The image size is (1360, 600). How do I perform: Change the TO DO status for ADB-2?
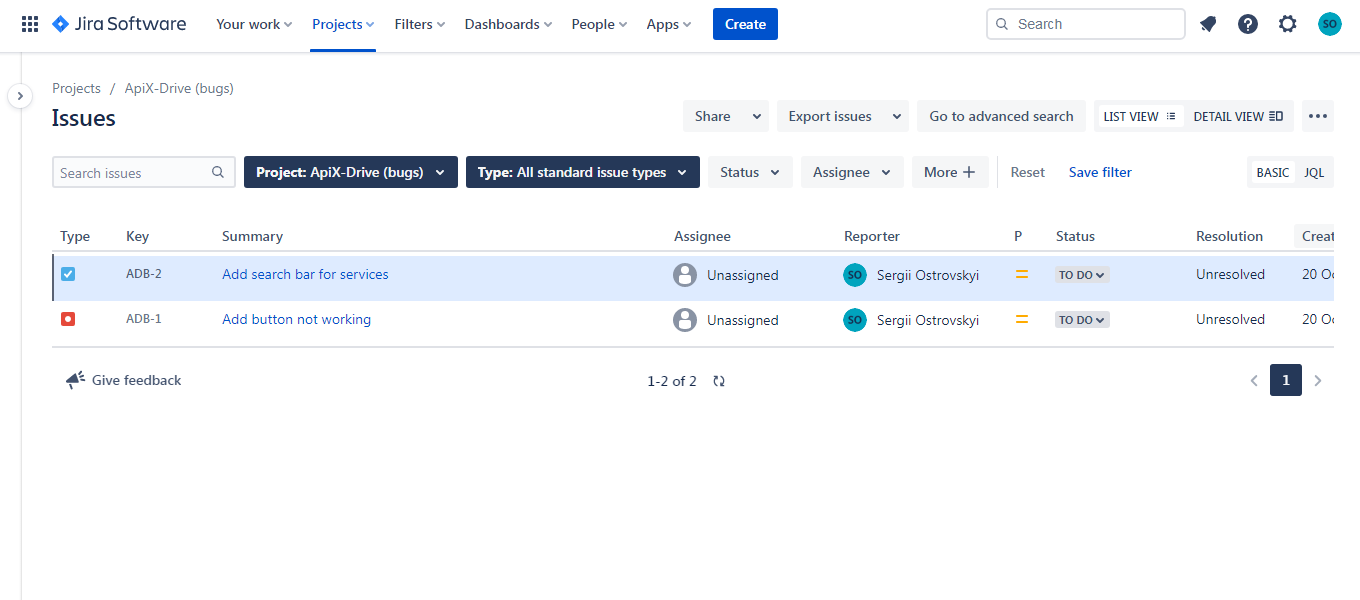coord(1082,275)
